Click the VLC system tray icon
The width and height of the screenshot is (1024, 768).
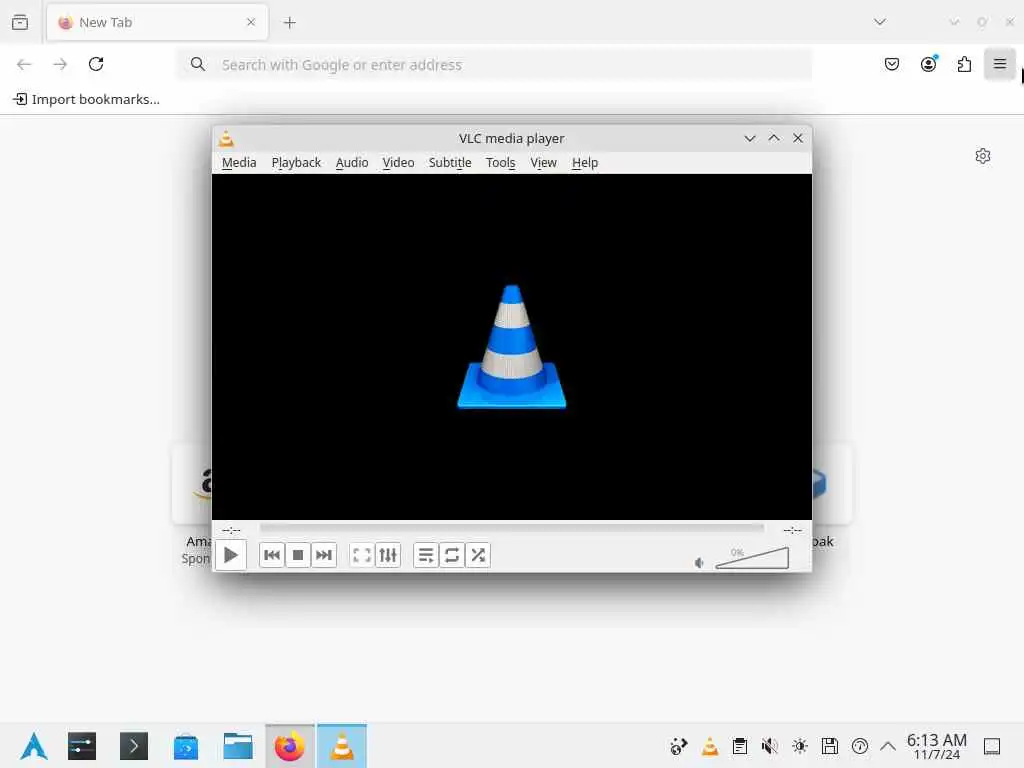pyautogui.click(x=710, y=746)
